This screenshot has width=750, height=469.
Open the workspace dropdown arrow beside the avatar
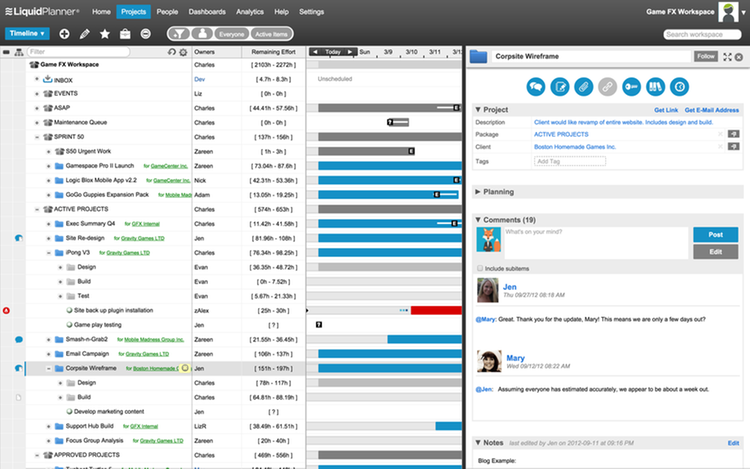[743, 13]
